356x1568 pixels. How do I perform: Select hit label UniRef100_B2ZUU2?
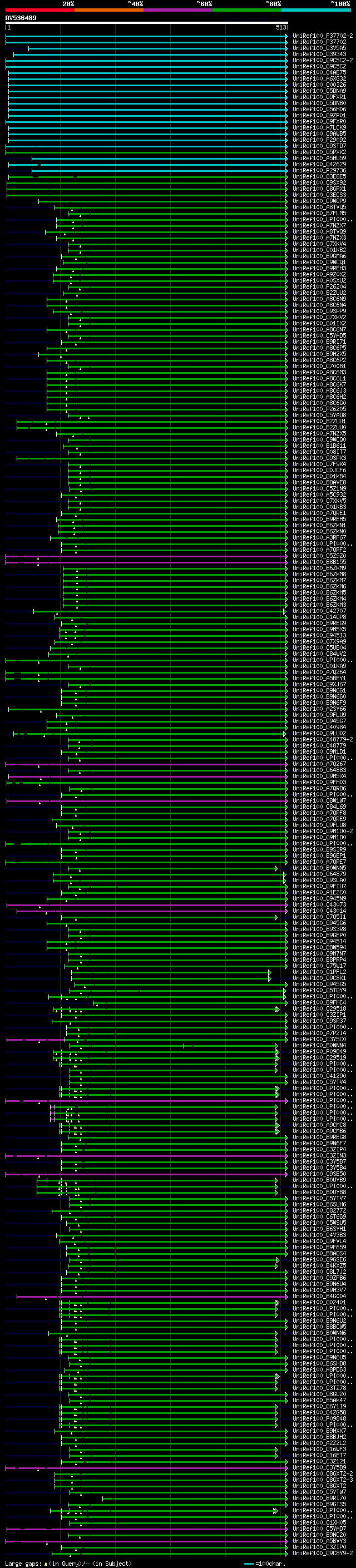click(x=319, y=293)
